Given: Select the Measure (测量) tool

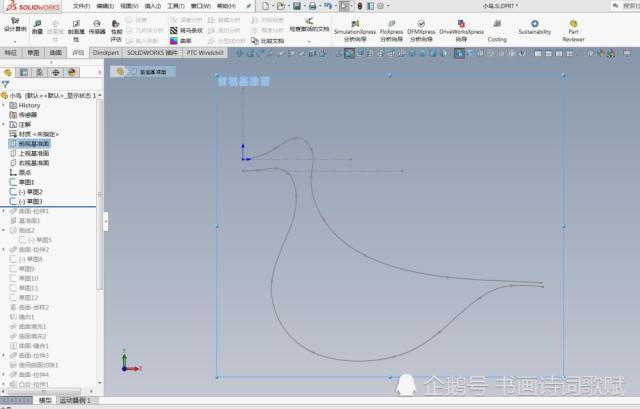Looking at the screenshot, I should 37,27.
